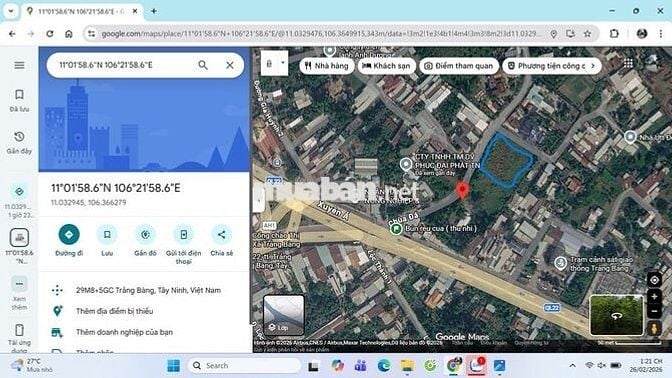Go back with the browser back arrow
672x378 pixels.
[12, 33]
